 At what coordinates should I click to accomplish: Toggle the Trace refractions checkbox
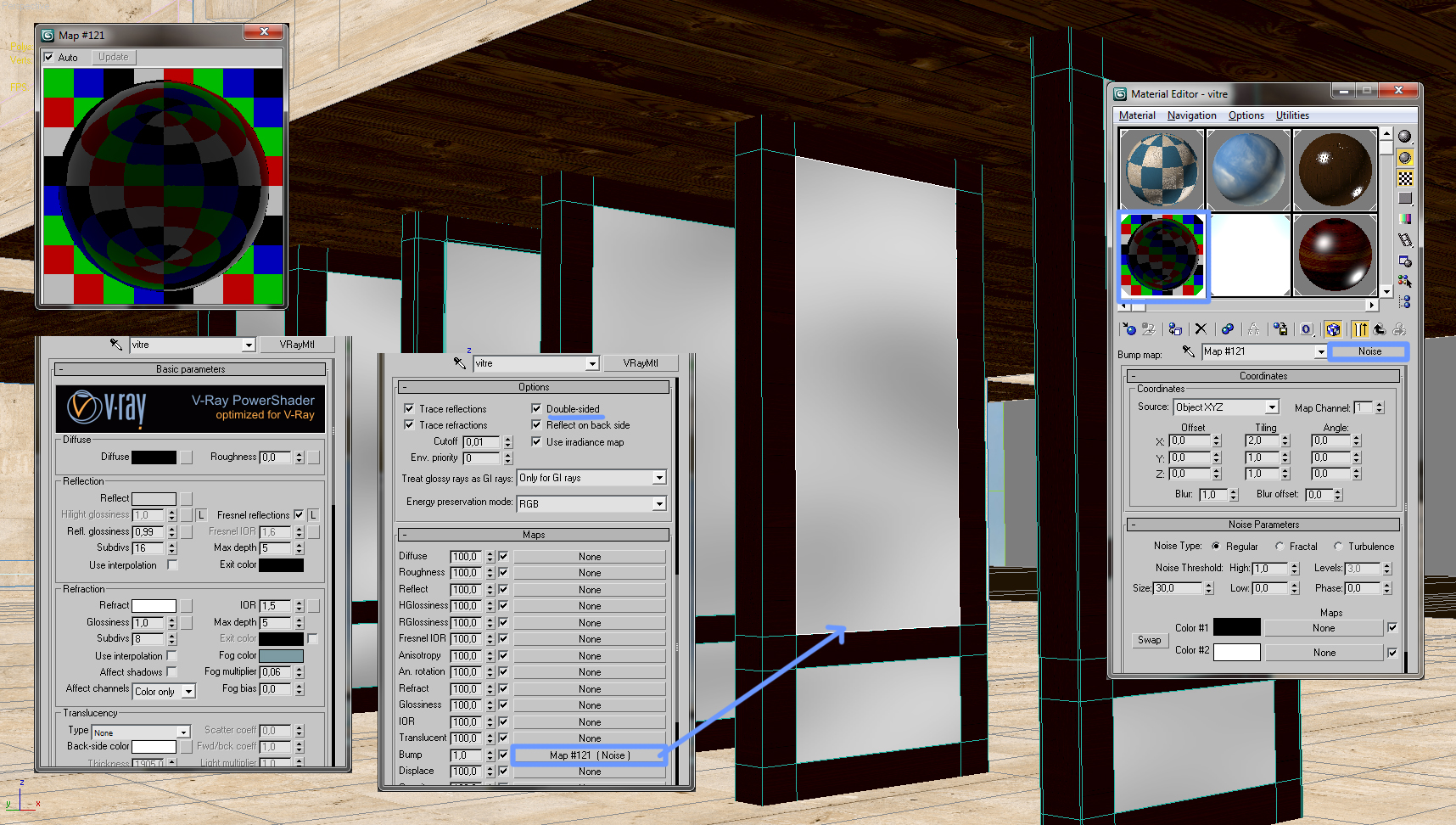click(x=409, y=424)
